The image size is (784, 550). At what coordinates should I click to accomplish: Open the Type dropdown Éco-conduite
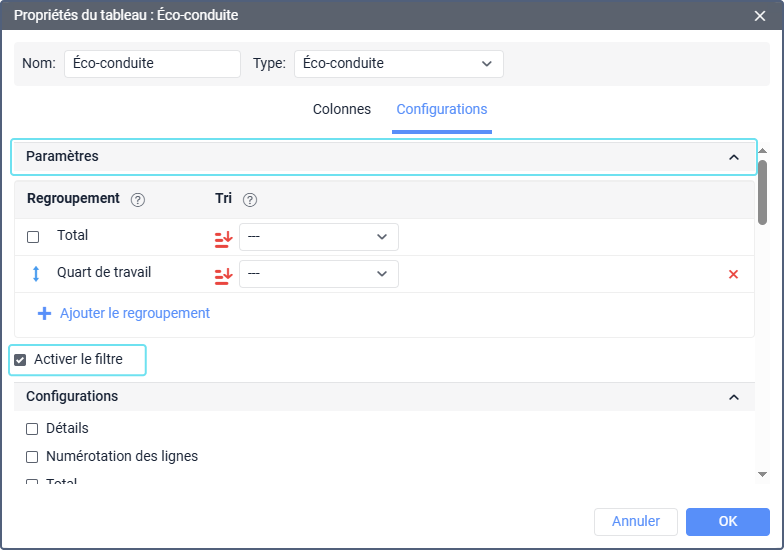(x=398, y=64)
